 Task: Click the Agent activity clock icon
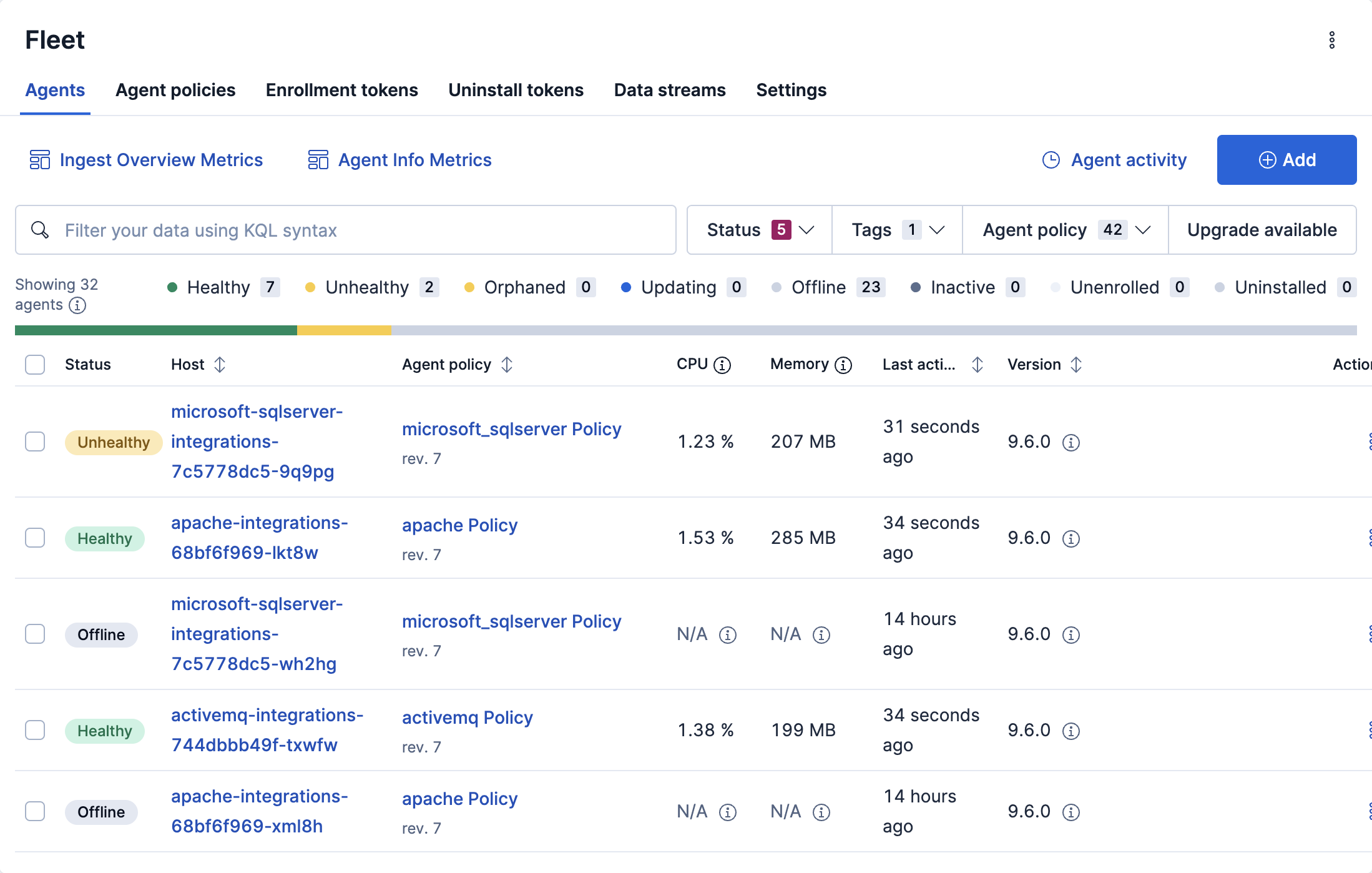[1051, 160]
